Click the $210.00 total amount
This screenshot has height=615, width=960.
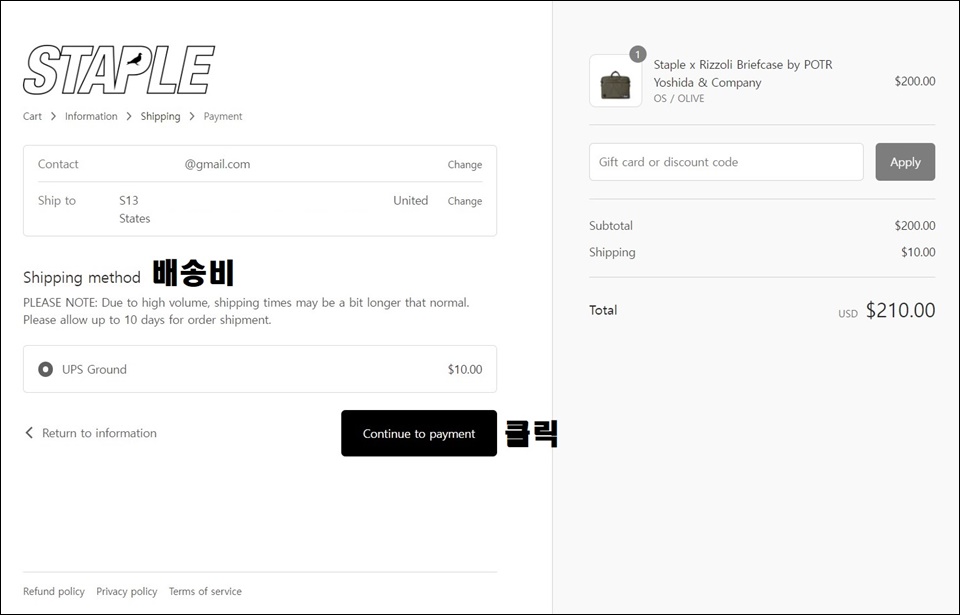point(900,311)
